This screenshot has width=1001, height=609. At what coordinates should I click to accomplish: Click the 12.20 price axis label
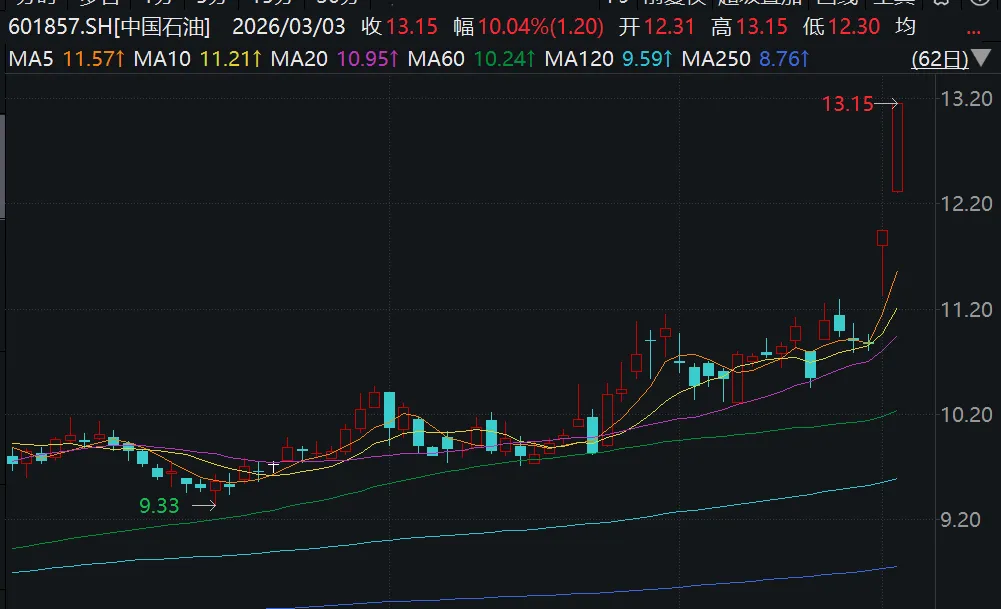click(967, 204)
